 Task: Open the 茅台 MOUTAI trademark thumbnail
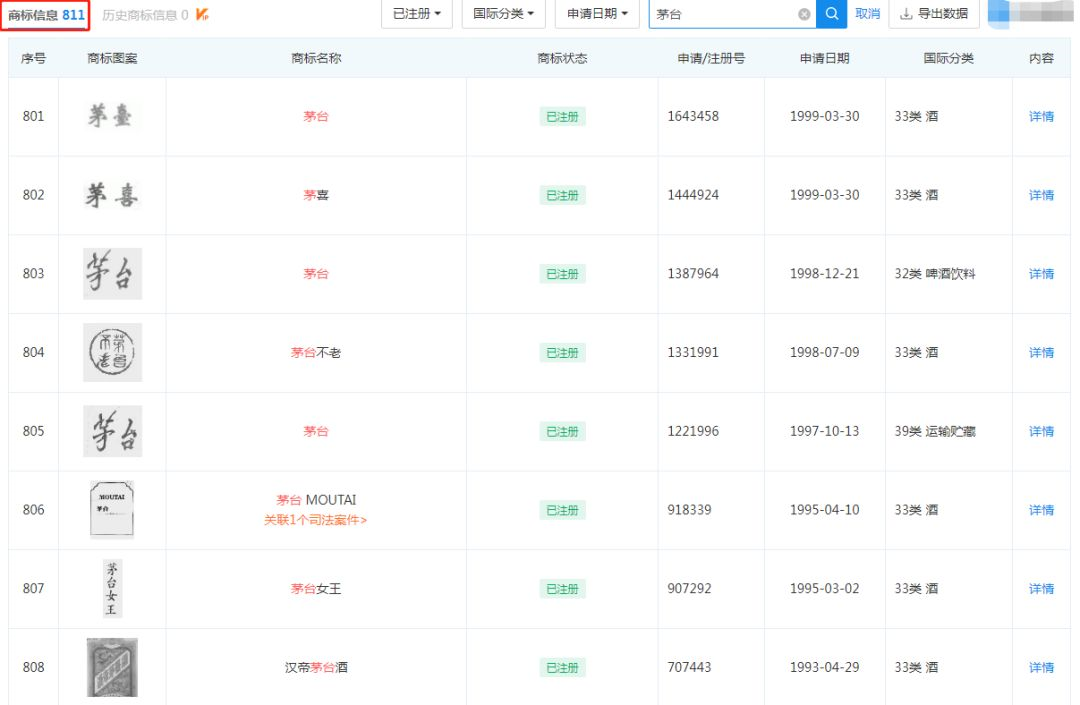point(112,510)
